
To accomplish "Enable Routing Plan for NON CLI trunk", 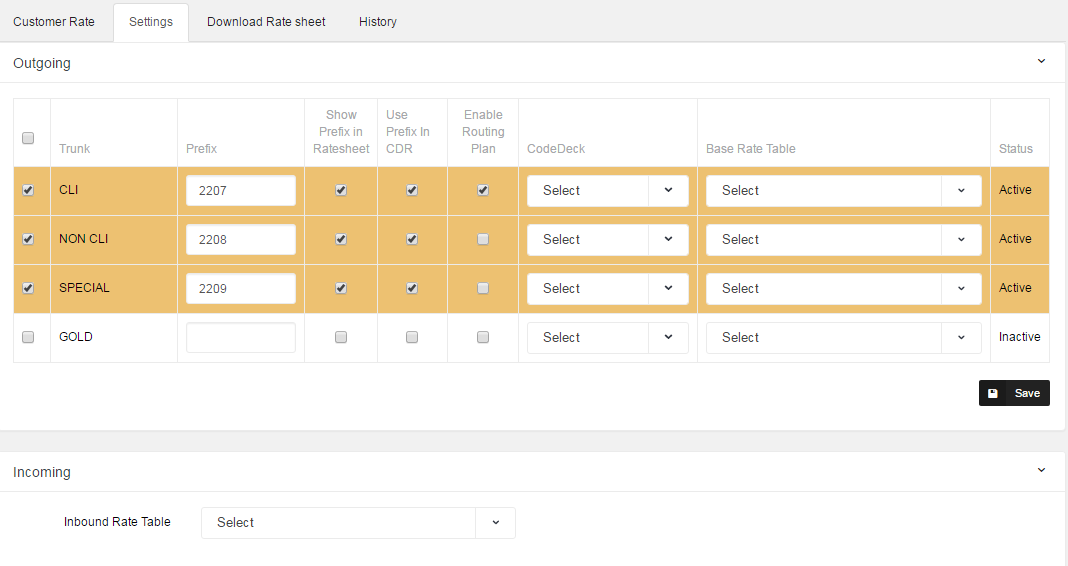I will [483, 239].
